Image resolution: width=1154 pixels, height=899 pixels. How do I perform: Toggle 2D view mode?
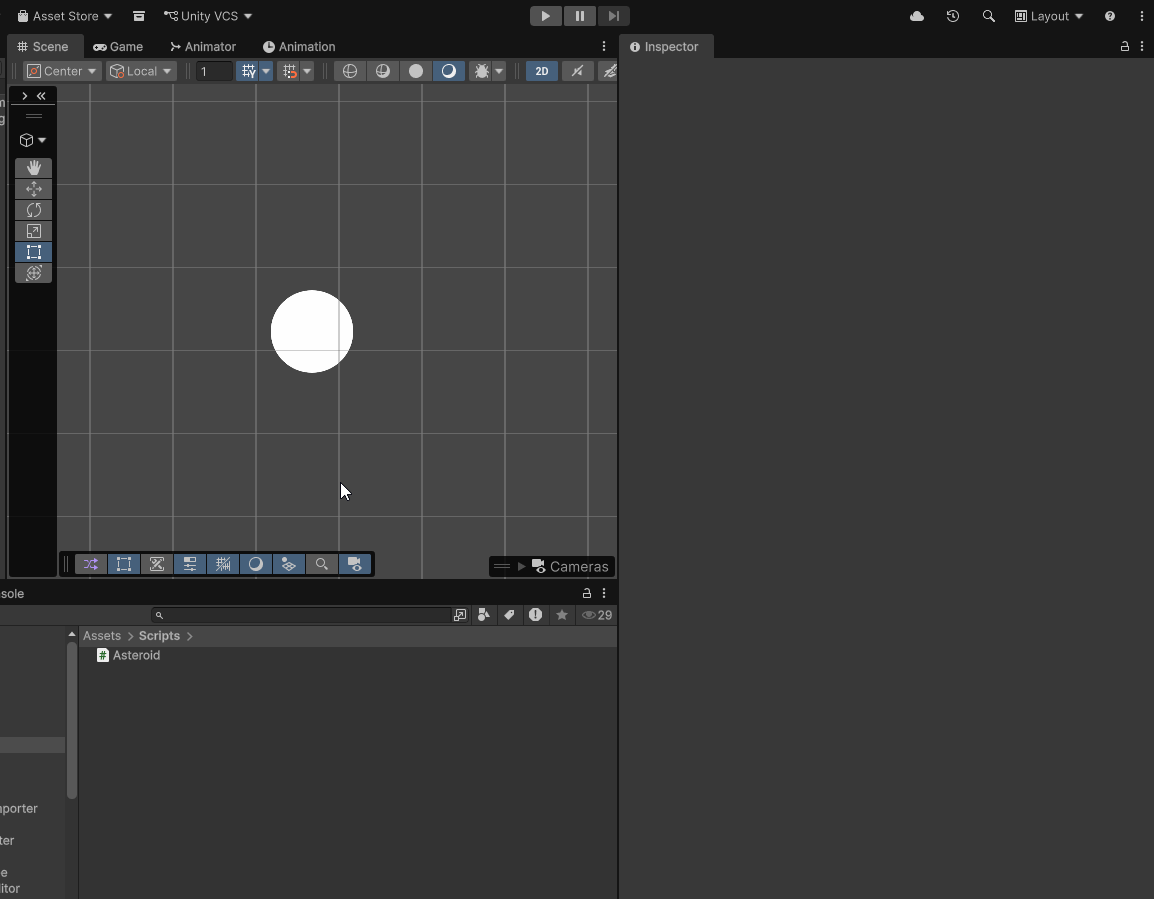[542, 71]
